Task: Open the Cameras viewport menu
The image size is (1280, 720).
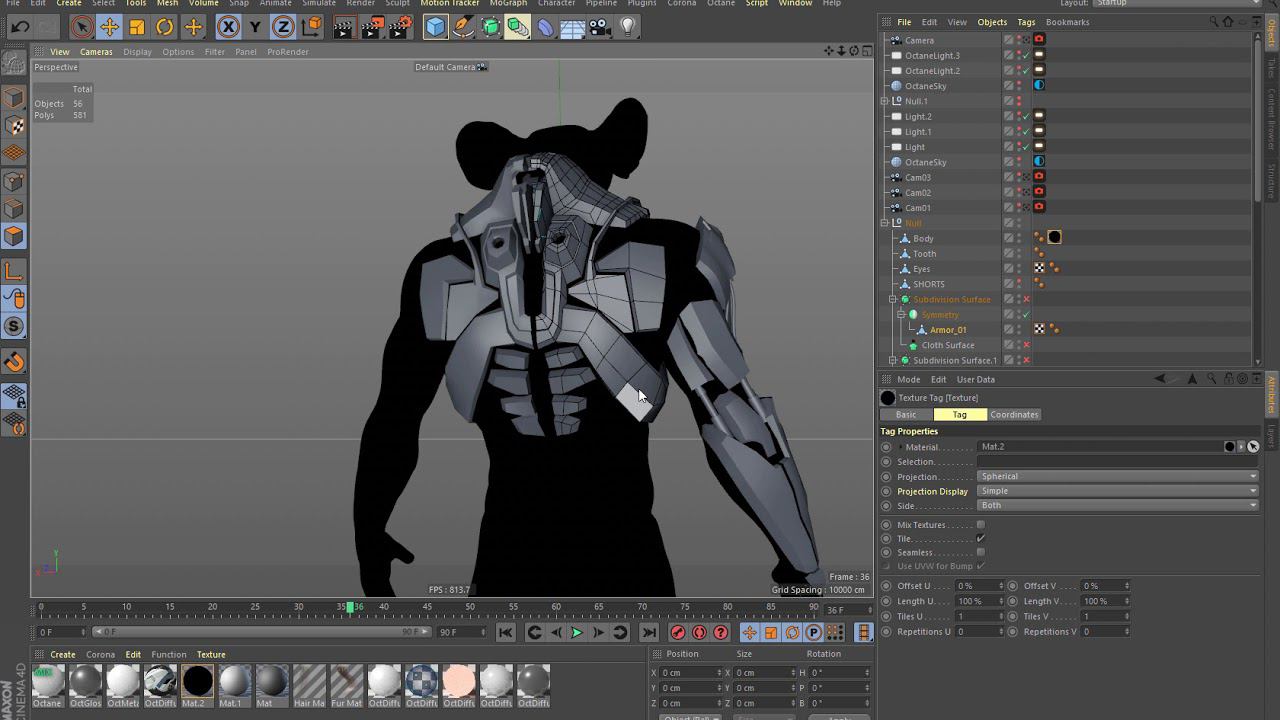Action: click(96, 52)
